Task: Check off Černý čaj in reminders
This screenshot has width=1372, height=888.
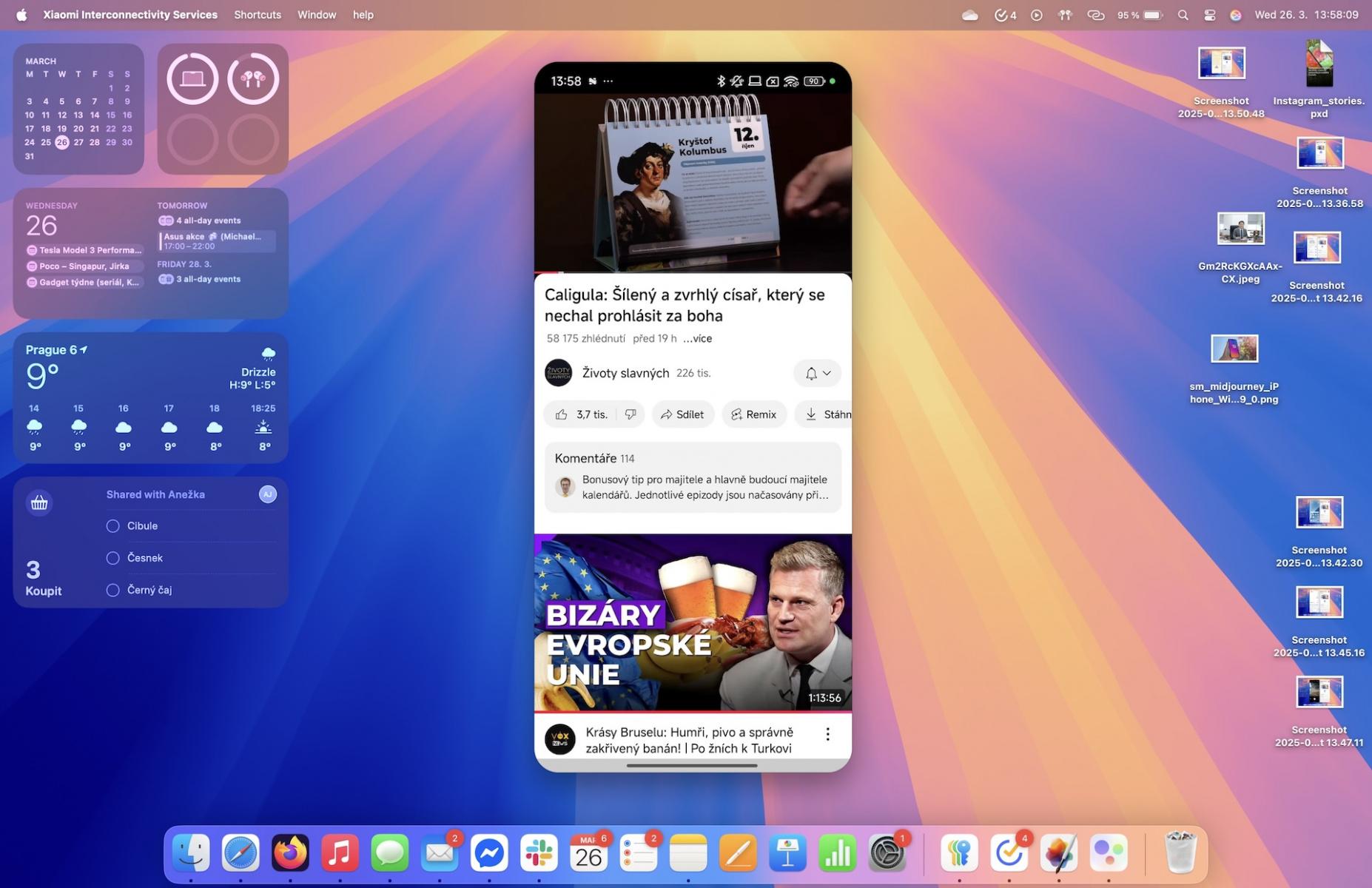Action: (x=112, y=590)
